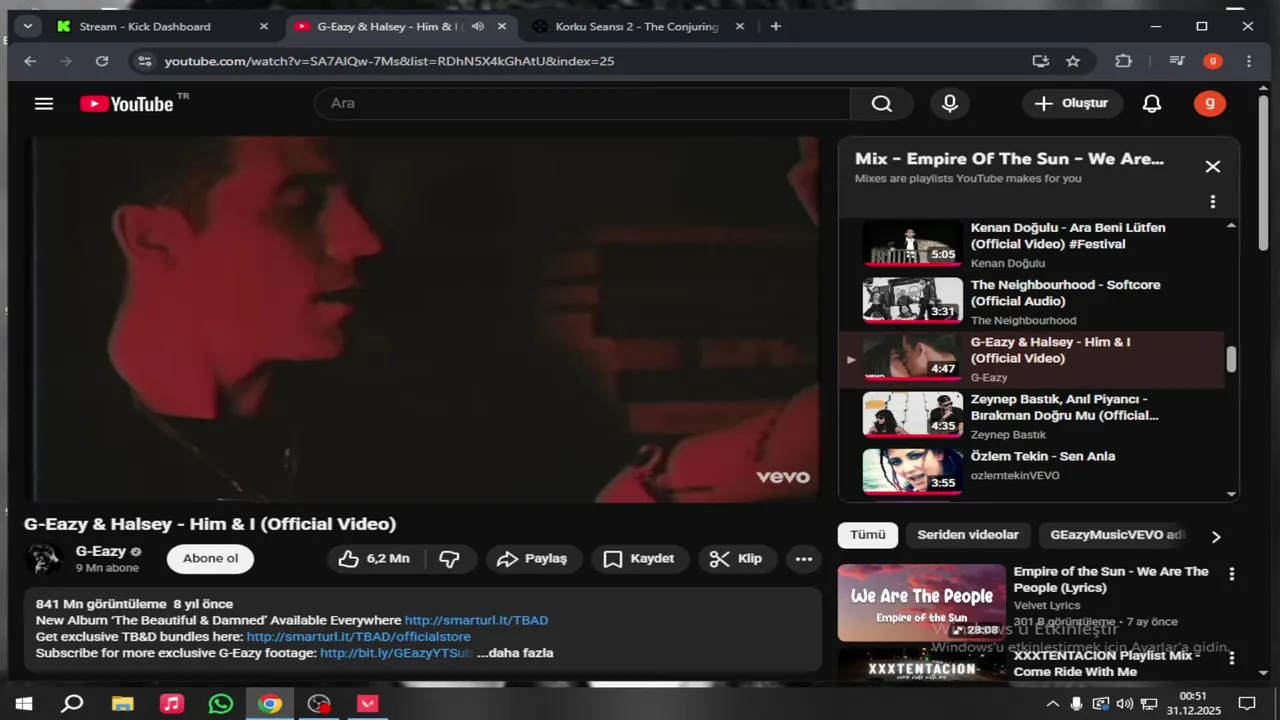Click the Paylaş share button

(533, 559)
